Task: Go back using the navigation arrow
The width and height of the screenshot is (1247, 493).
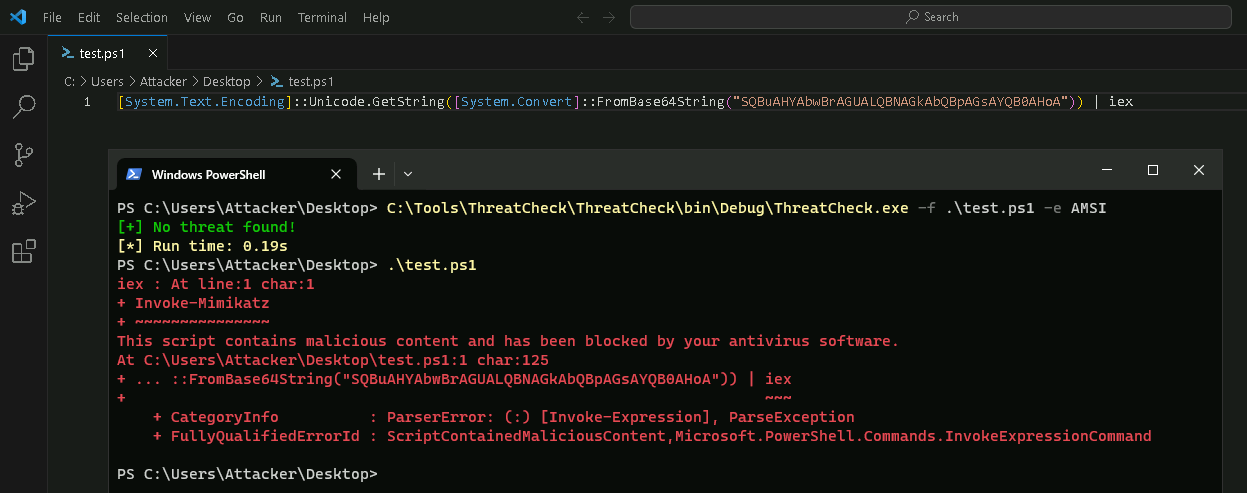Action: click(x=584, y=17)
